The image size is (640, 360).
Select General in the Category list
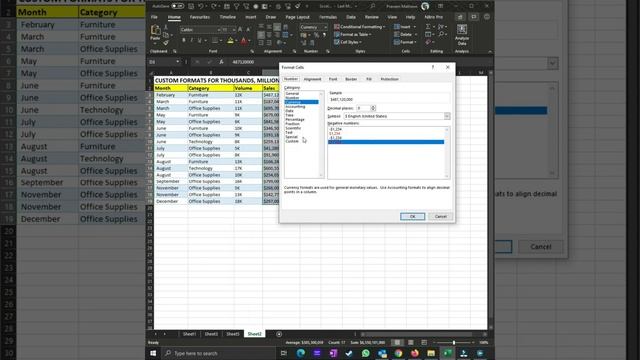click(292, 93)
